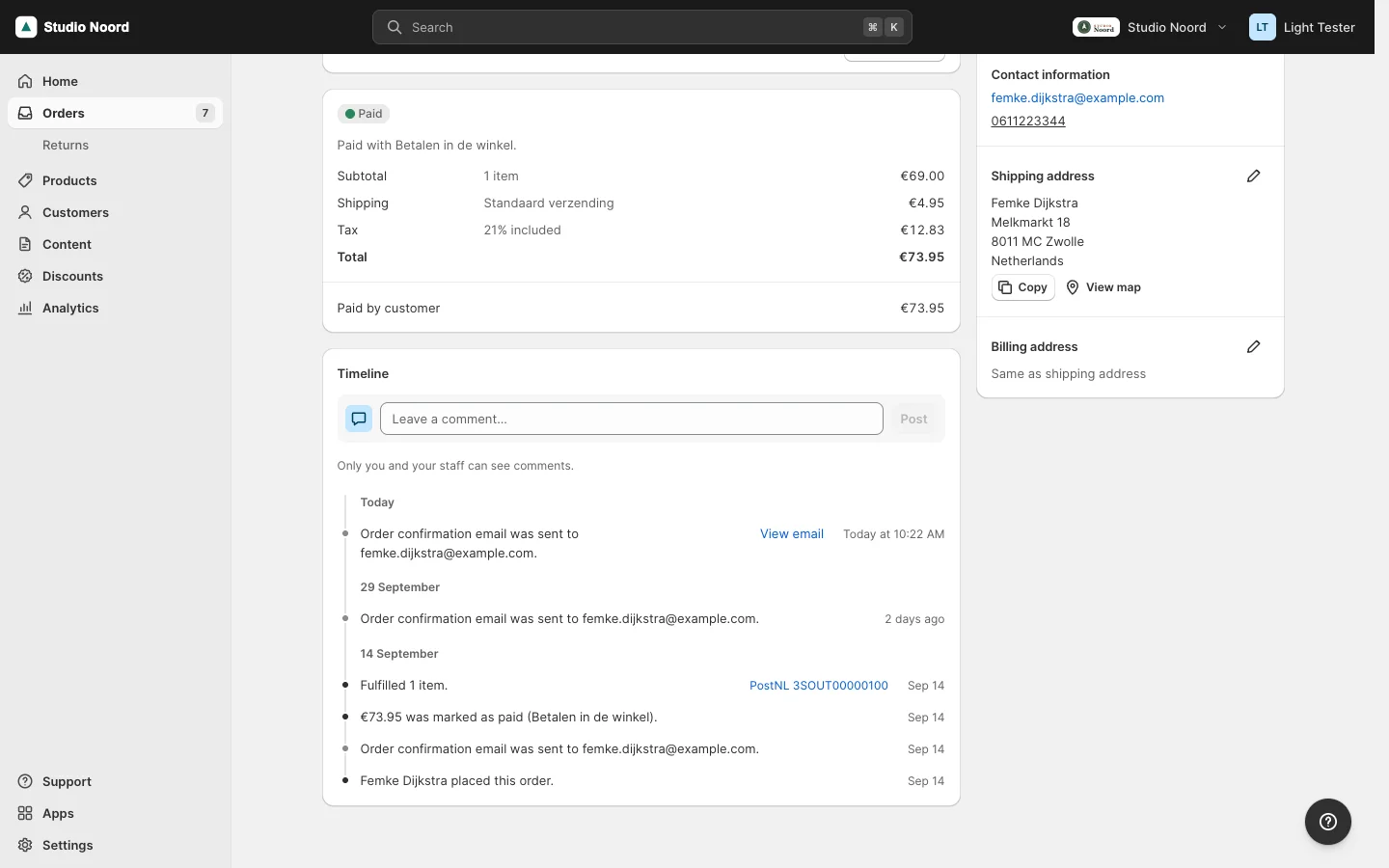The width and height of the screenshot is (1389, 868).
Task: Open the Returns submenu item
Action: (66, 145)
